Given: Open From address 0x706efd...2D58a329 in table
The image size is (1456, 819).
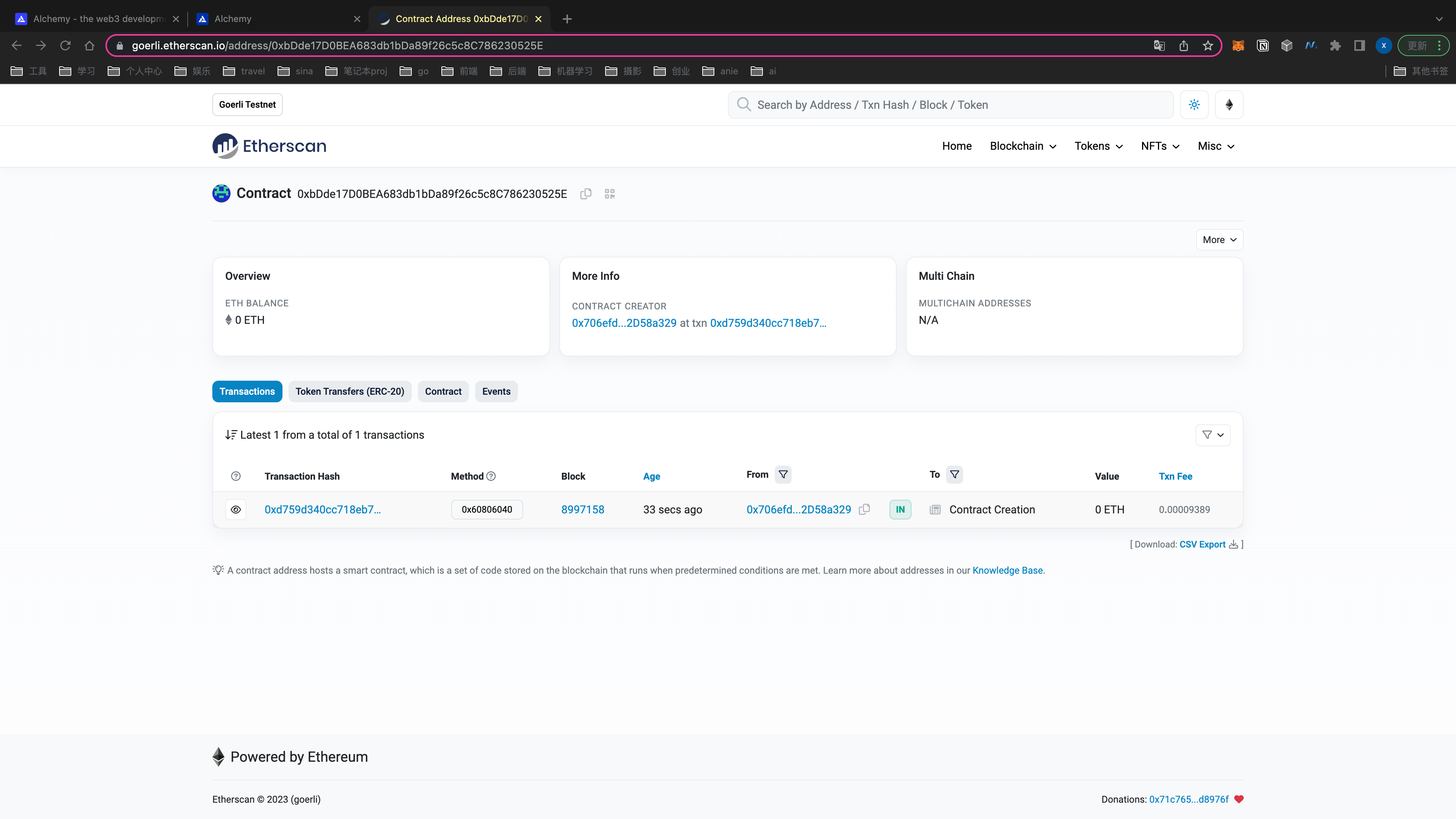Looking at the screenshot, I should tap(799, 509).
